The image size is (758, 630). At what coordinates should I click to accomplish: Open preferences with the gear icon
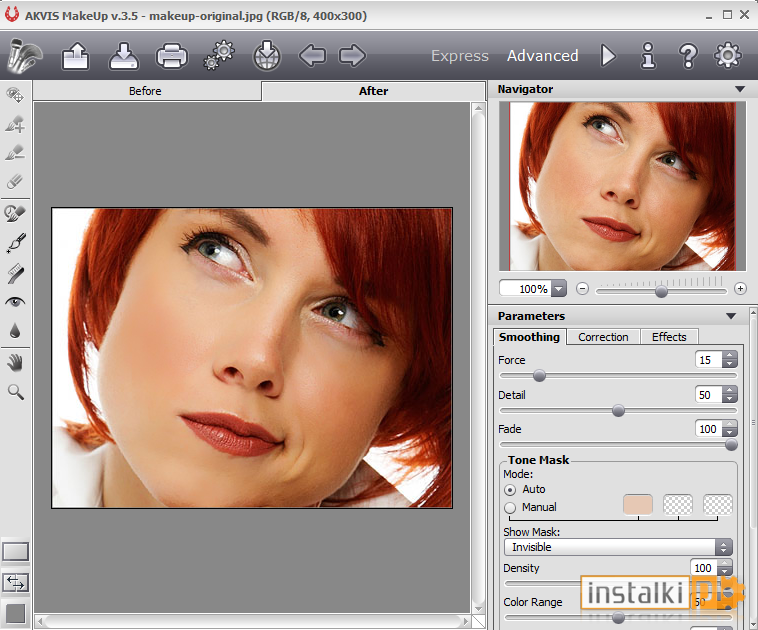pos(728,56)
